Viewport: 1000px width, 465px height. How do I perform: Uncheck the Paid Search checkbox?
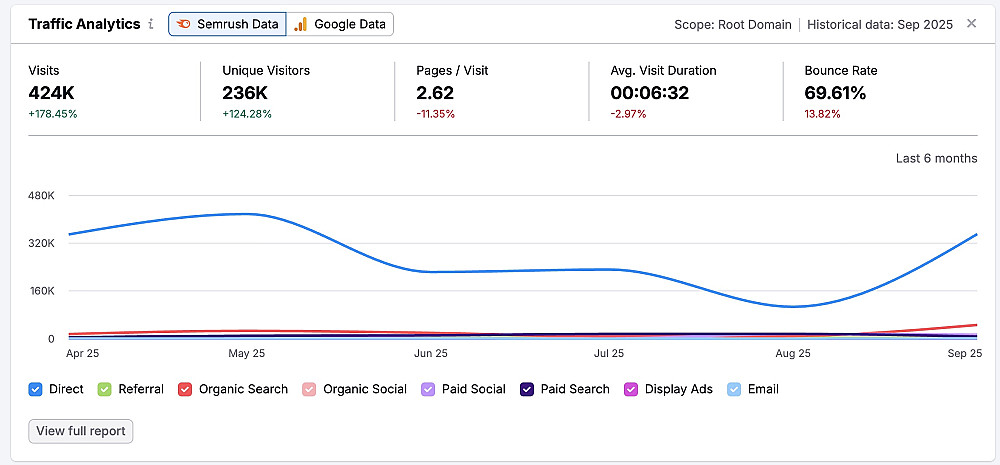point(527,389)
